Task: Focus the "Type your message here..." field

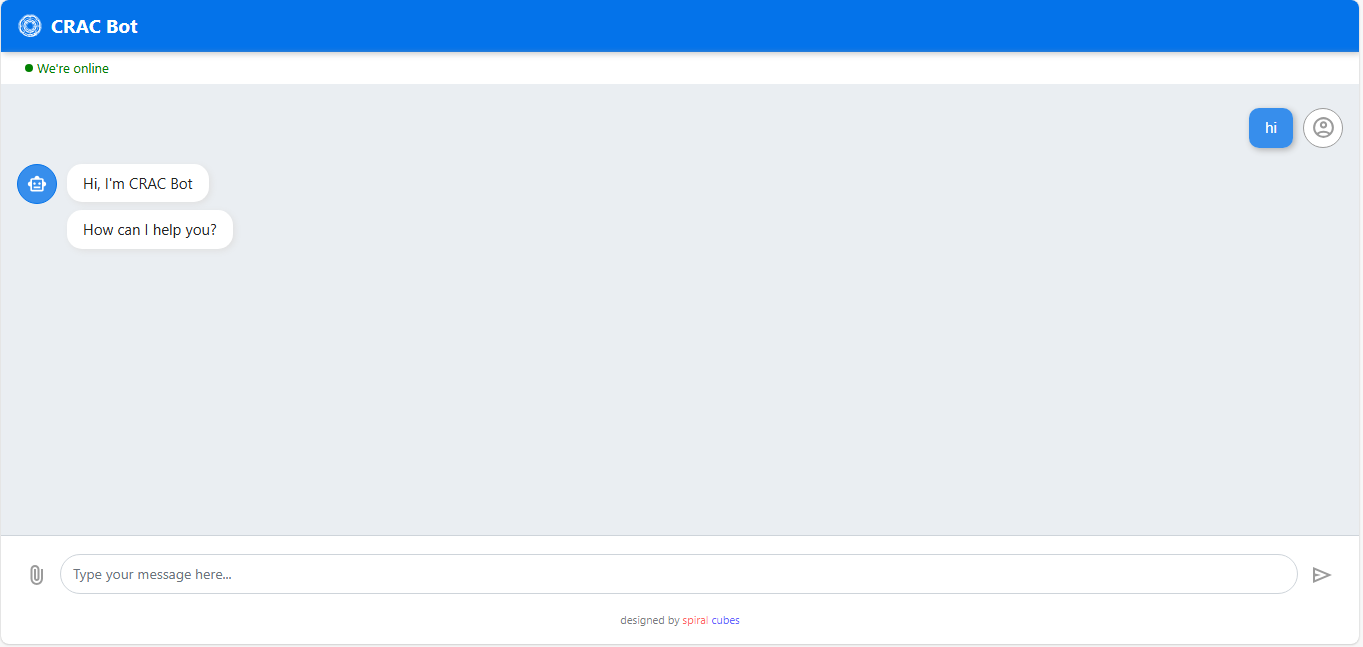Action: tap(678, 574)
